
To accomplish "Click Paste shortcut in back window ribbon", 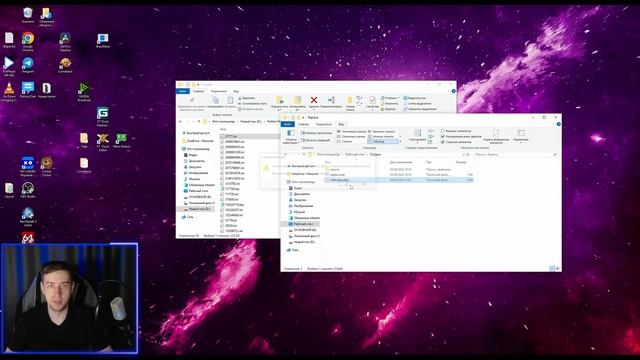I will click(251, 109).
